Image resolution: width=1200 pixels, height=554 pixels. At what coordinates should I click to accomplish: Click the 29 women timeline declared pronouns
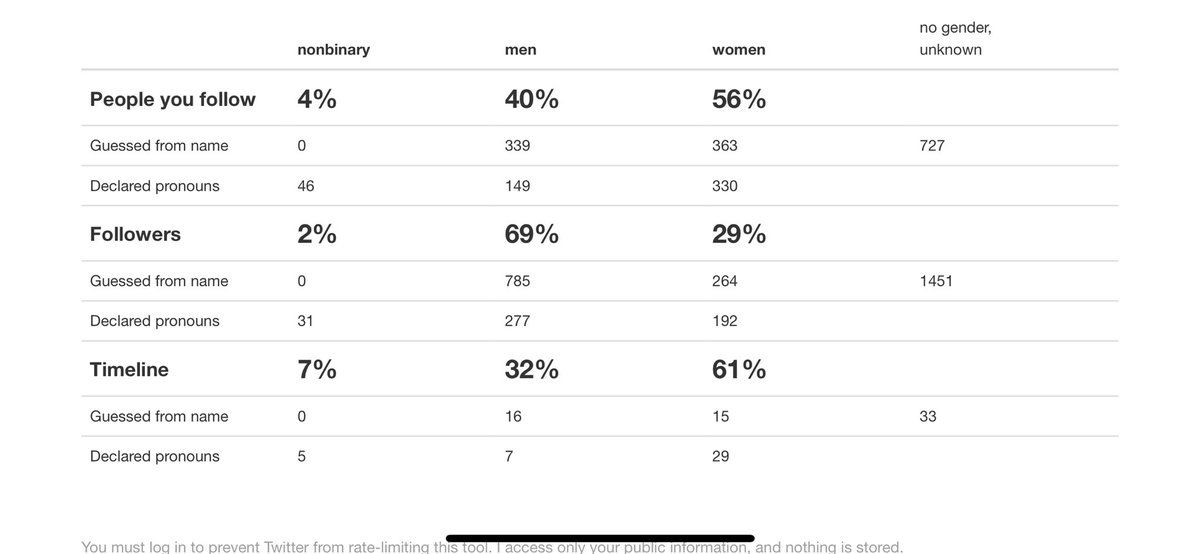point(721,456)
